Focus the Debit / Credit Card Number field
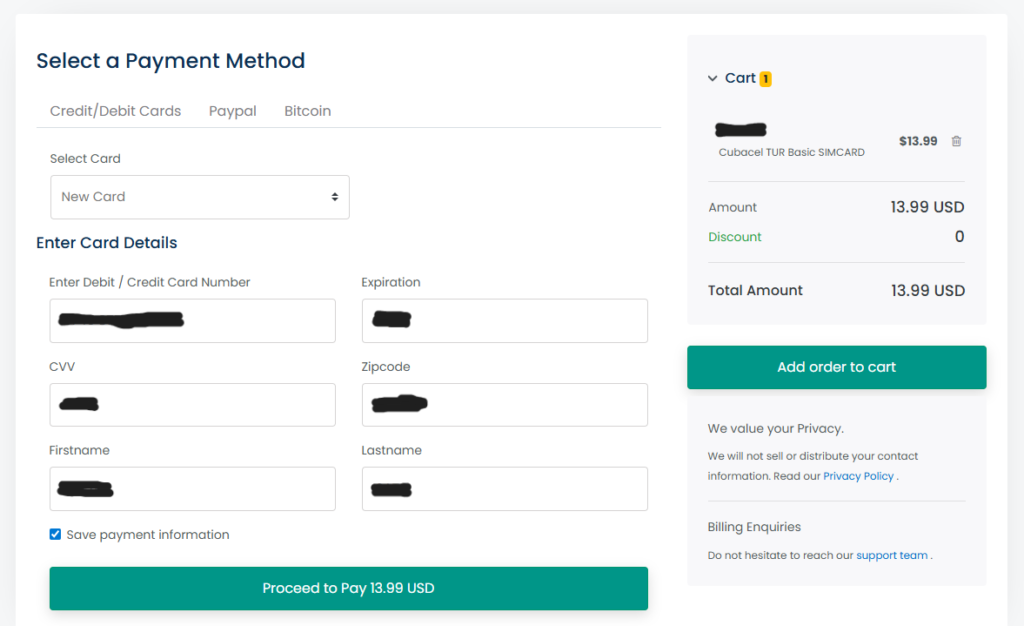The height and width of the screenshot is (626, 1024). click(x=192, y=321)
